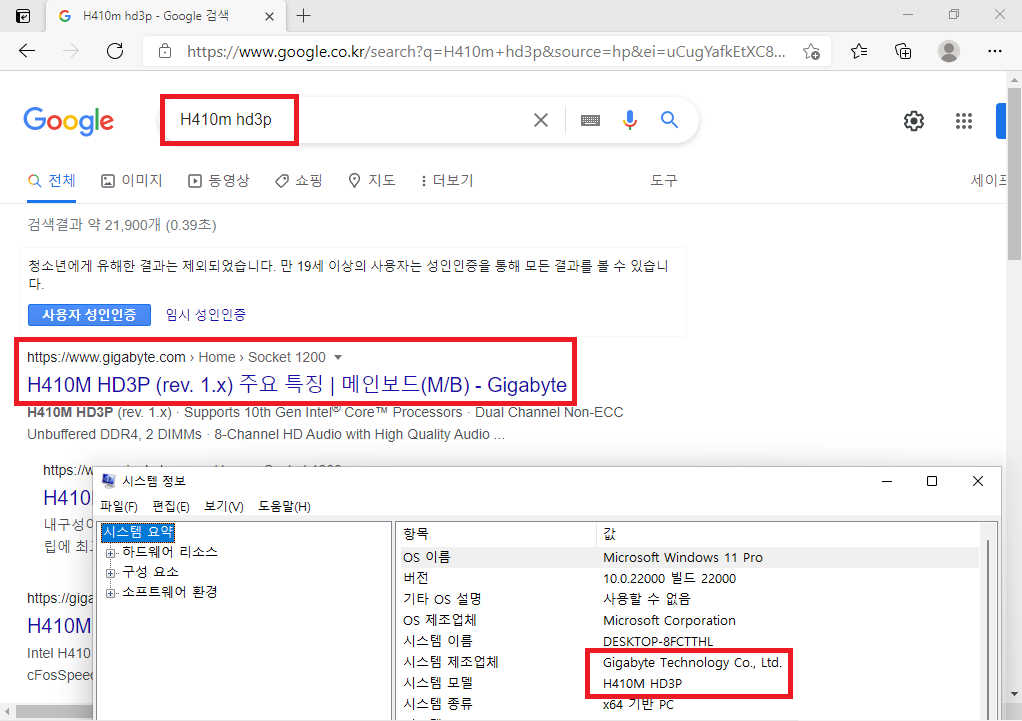Clear the Google search box with X

(x=540, y=120)
